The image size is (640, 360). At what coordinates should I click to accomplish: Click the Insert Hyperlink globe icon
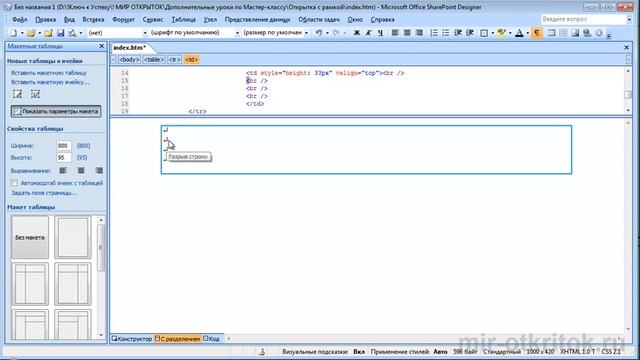coord(587,33)
